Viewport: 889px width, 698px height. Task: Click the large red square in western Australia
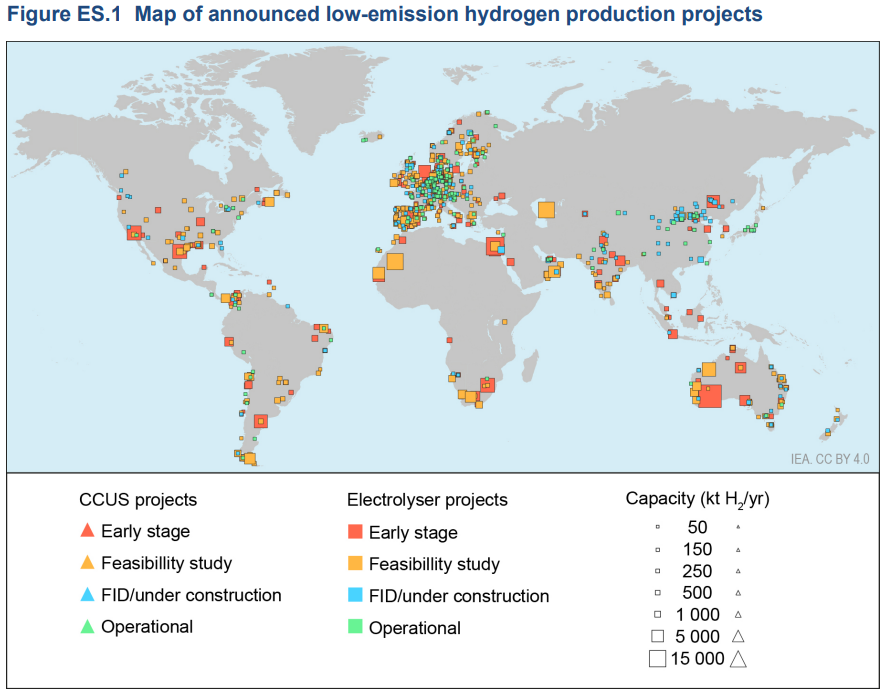(x=710, y=396)
